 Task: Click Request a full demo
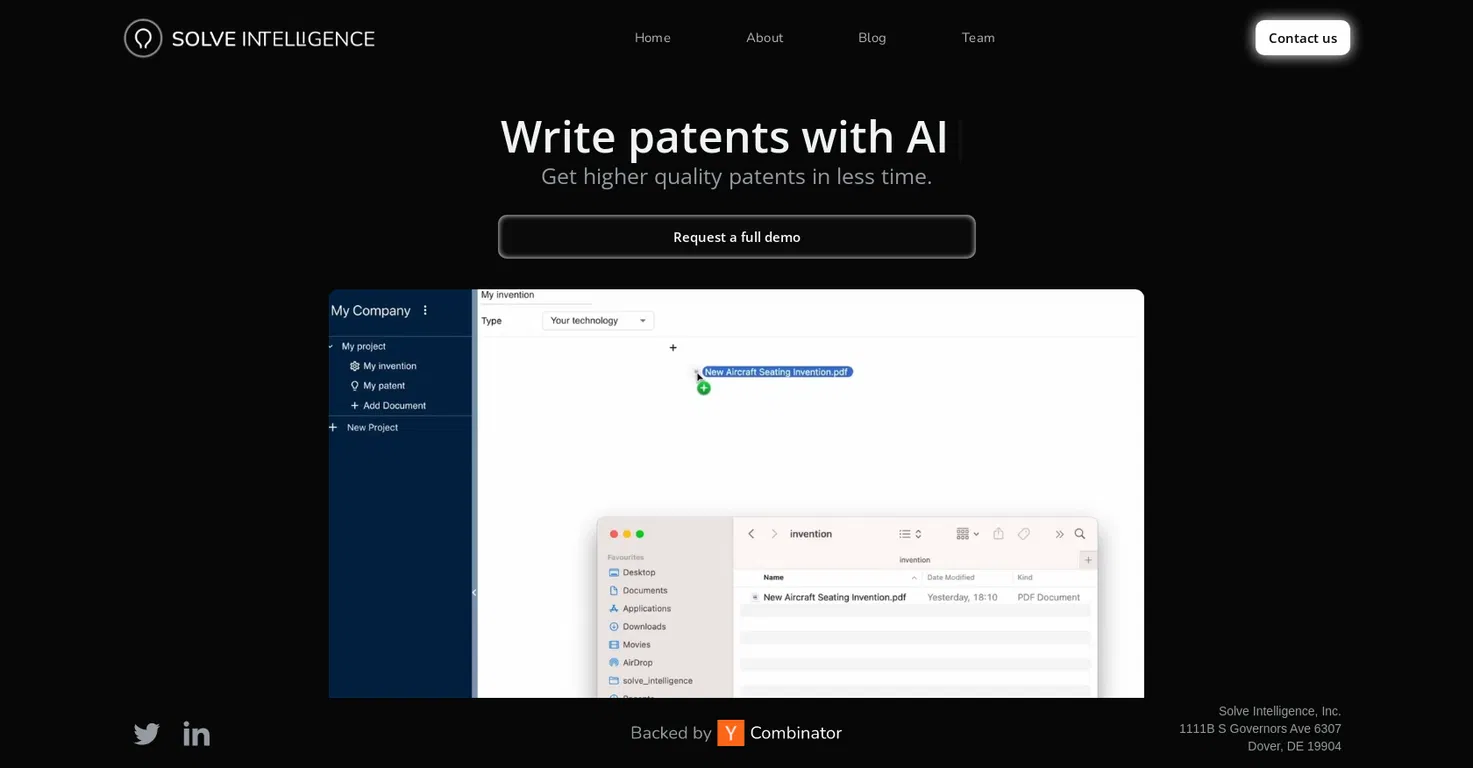click(x=737, y=237)
